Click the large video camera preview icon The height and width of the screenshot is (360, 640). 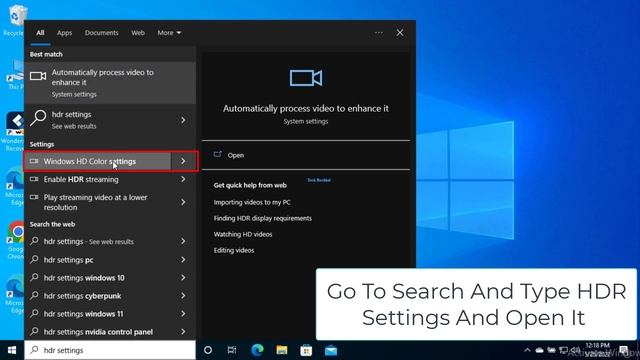(306, 78)
